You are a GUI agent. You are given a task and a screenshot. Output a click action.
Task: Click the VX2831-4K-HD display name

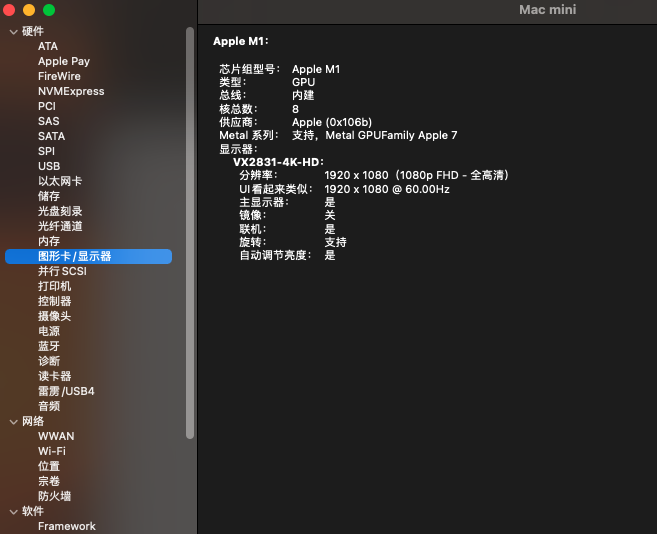coord(278,162)
